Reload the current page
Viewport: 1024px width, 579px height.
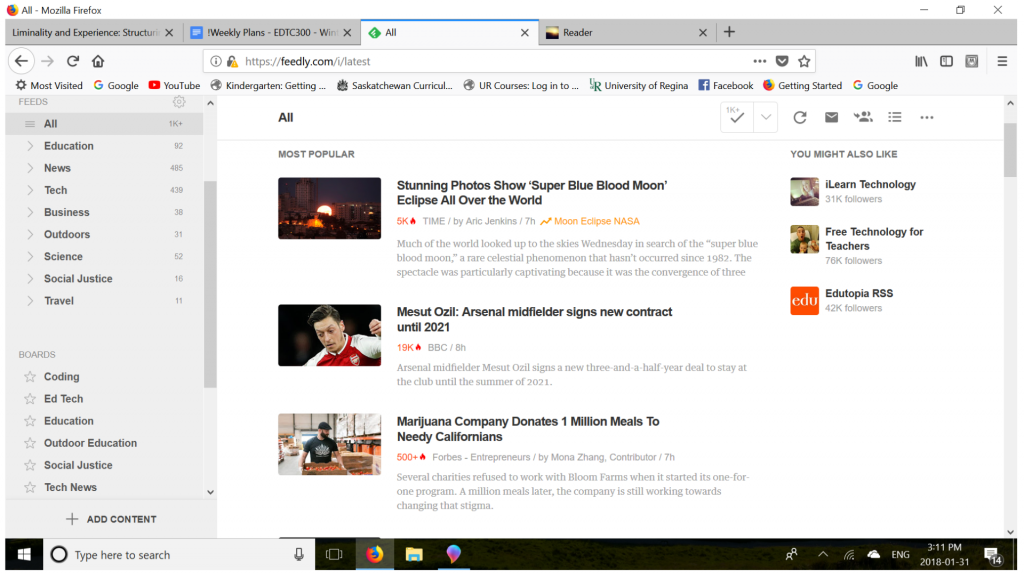click(72, 61)
